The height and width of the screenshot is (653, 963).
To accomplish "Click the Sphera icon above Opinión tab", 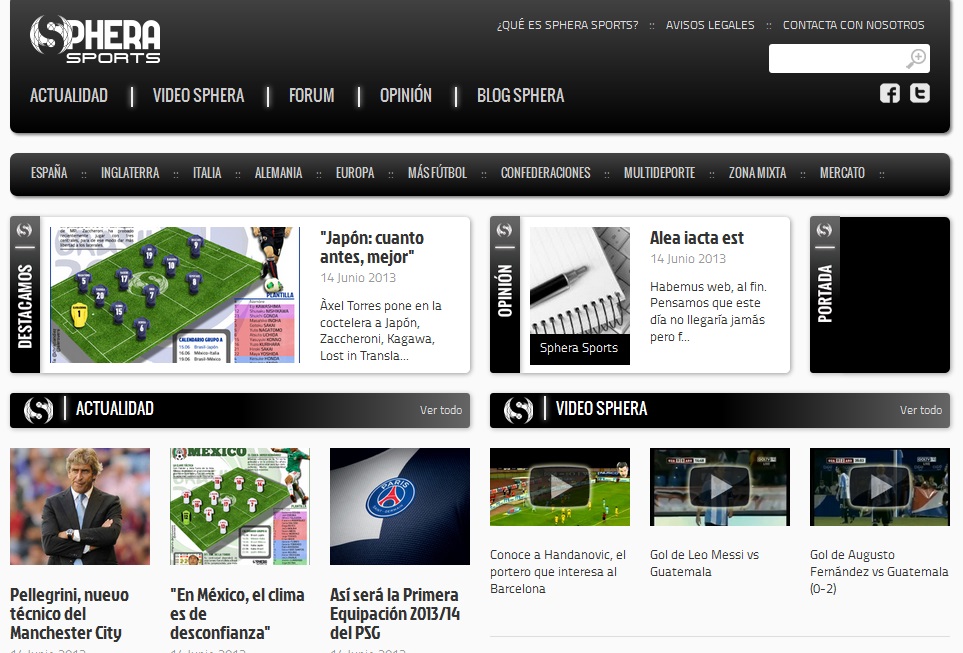I will (504, 230).
